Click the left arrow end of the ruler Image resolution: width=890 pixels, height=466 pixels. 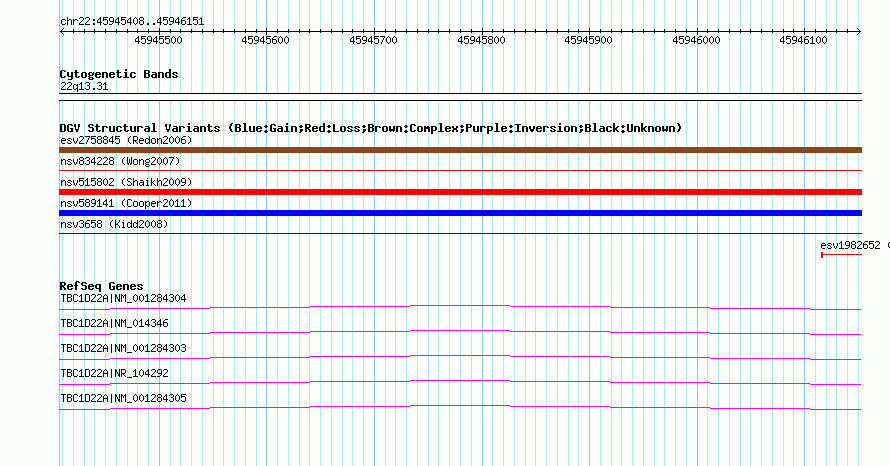click(x=62, y=32)
